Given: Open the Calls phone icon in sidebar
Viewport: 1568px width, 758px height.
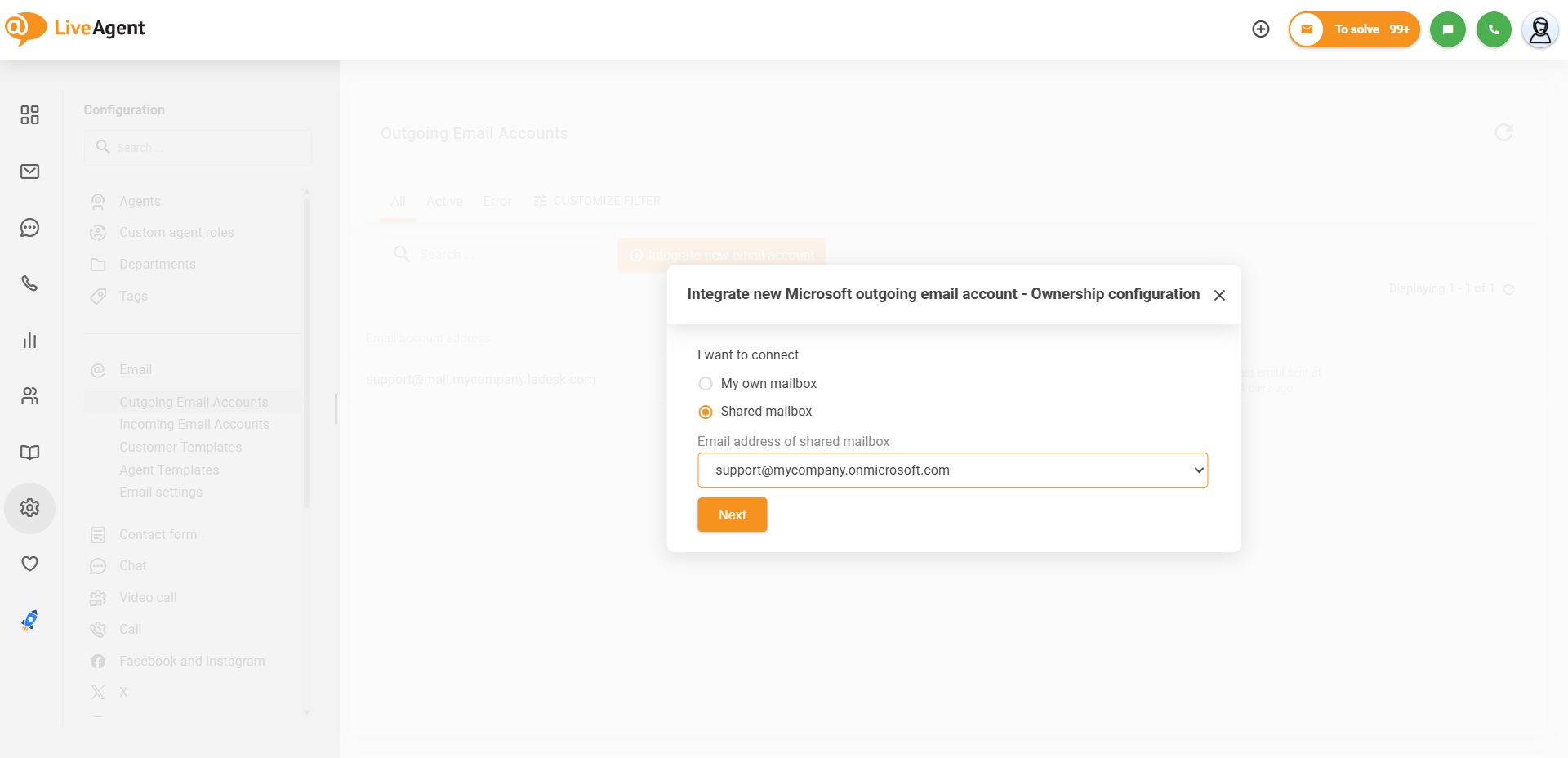Looking at the screenshot, I should pyautogui.click(x=29, y=283).
